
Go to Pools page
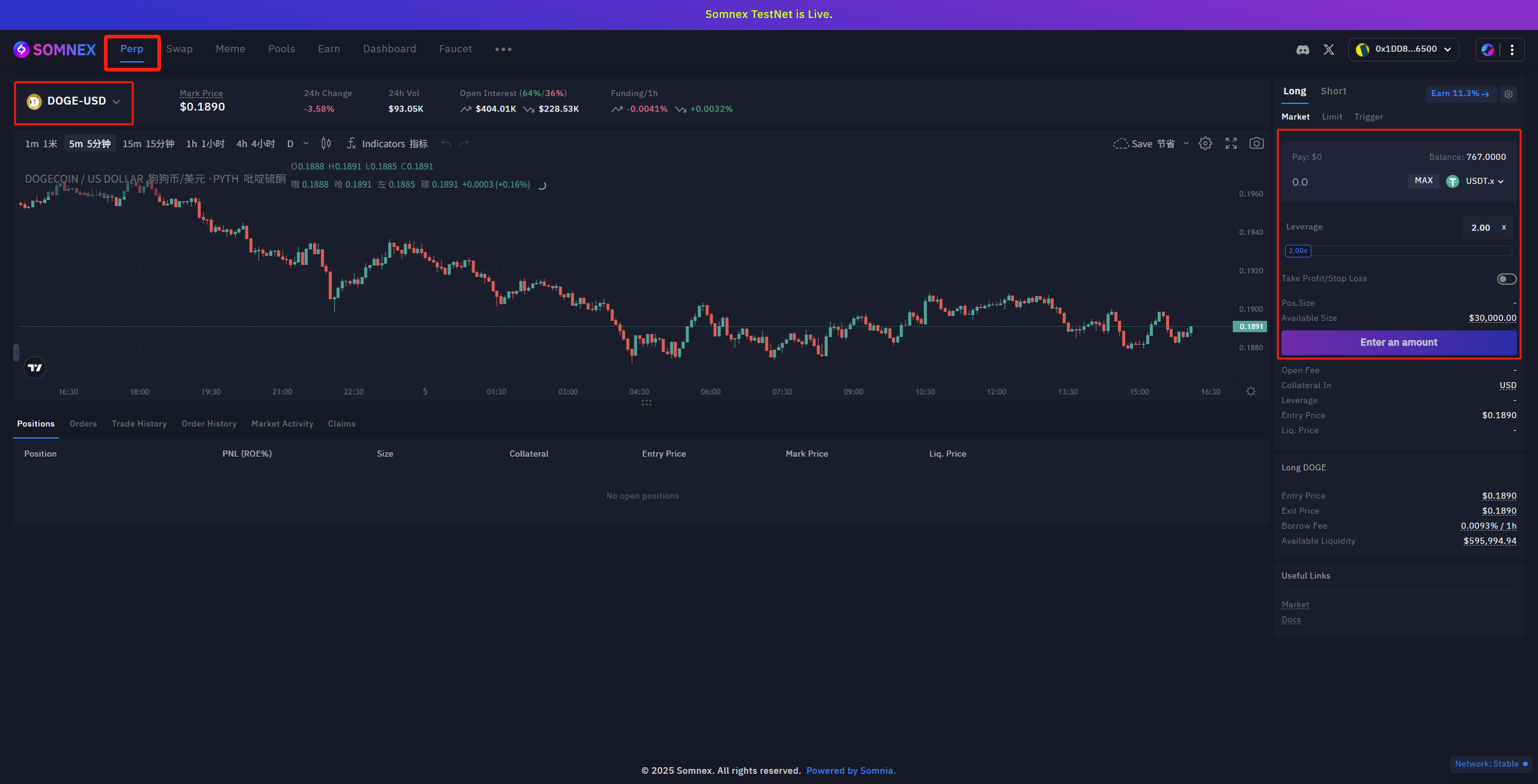pos(281,49)
